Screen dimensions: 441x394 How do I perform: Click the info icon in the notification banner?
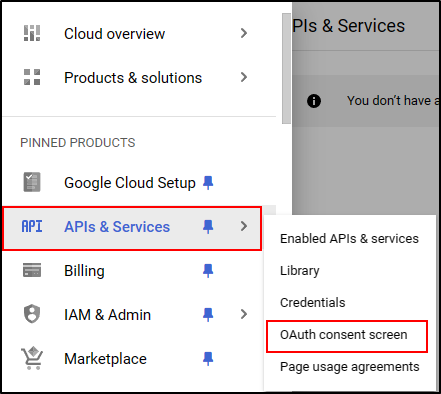coord(314,101)
